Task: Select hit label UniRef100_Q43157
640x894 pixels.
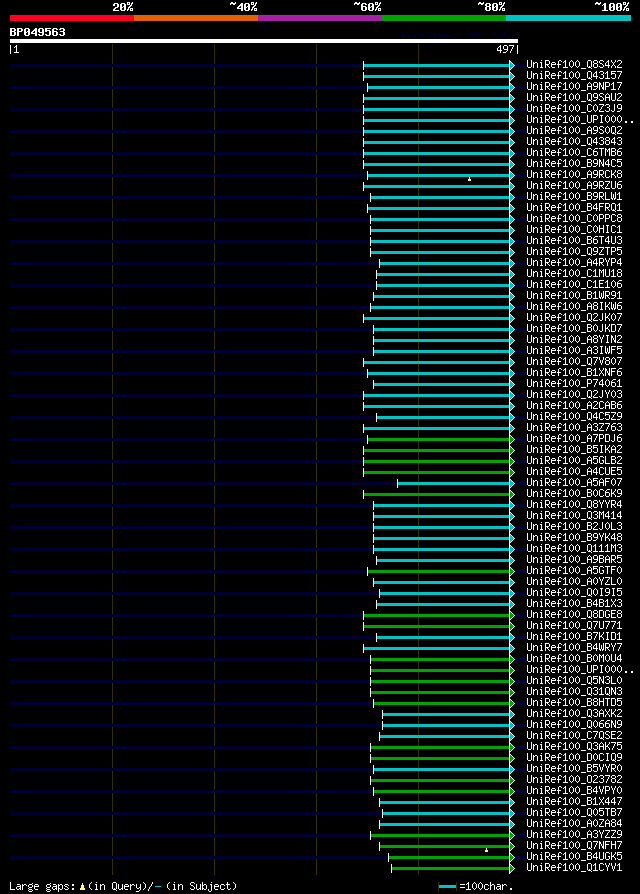Action: tap(574, 75)
